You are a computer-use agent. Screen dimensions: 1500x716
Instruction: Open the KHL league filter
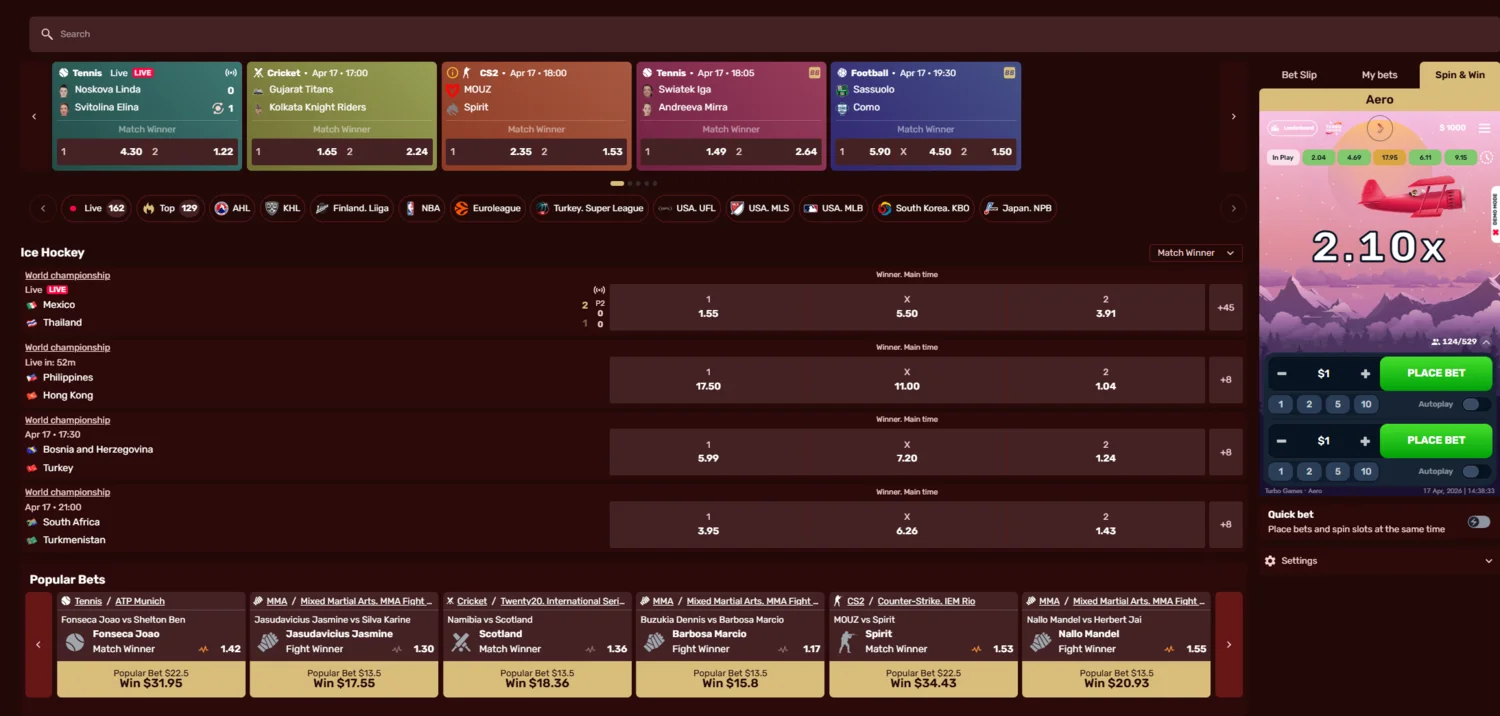pyautogui.click(x=283, y=208)
